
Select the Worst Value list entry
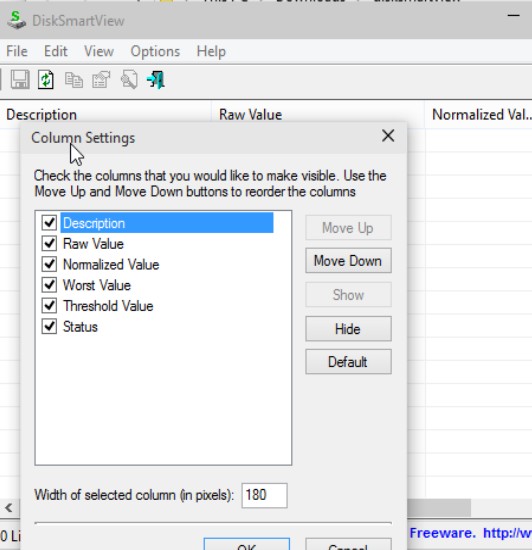(97, 285)
